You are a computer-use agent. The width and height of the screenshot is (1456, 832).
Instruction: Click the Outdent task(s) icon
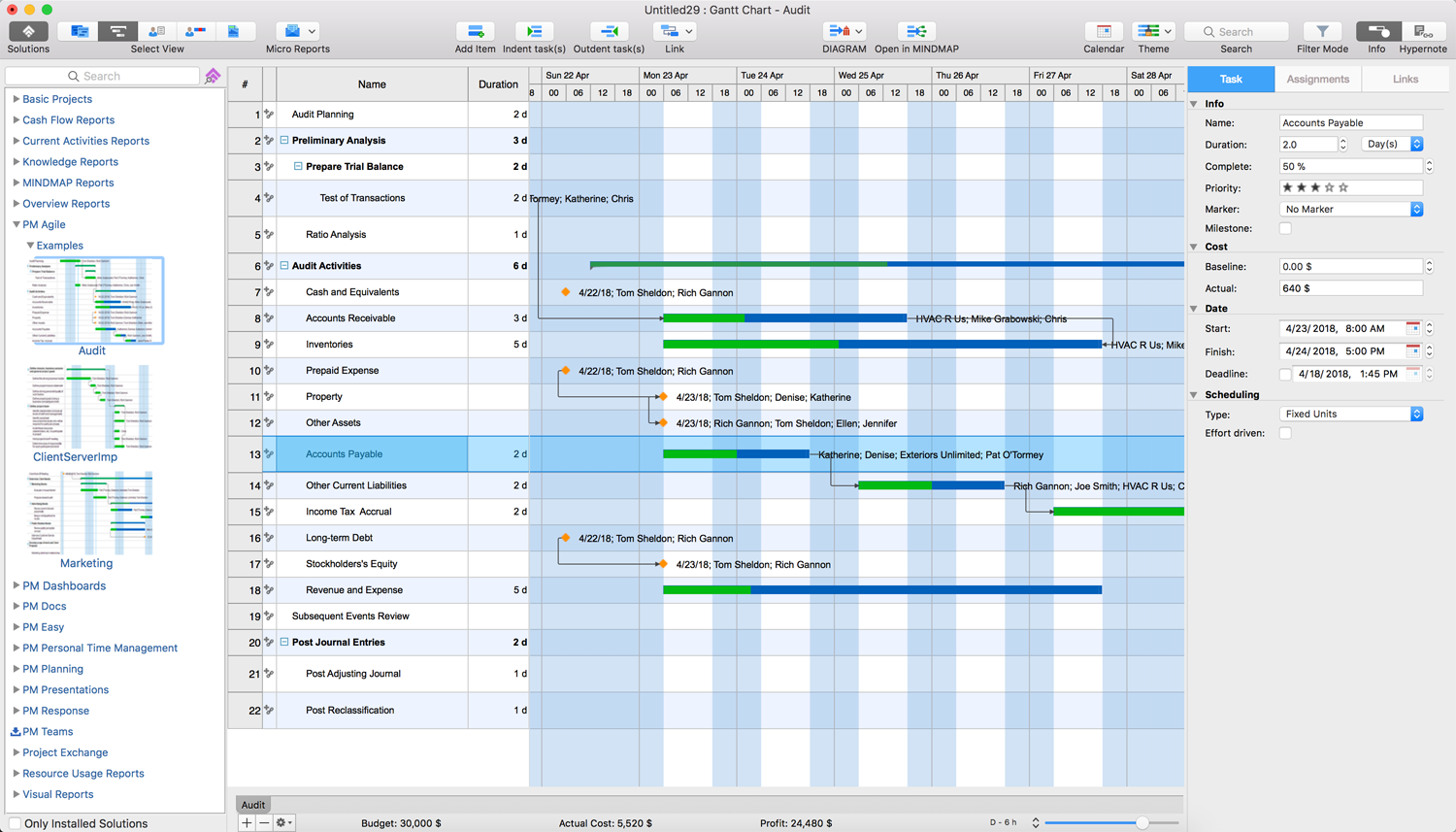pos(609,32)
